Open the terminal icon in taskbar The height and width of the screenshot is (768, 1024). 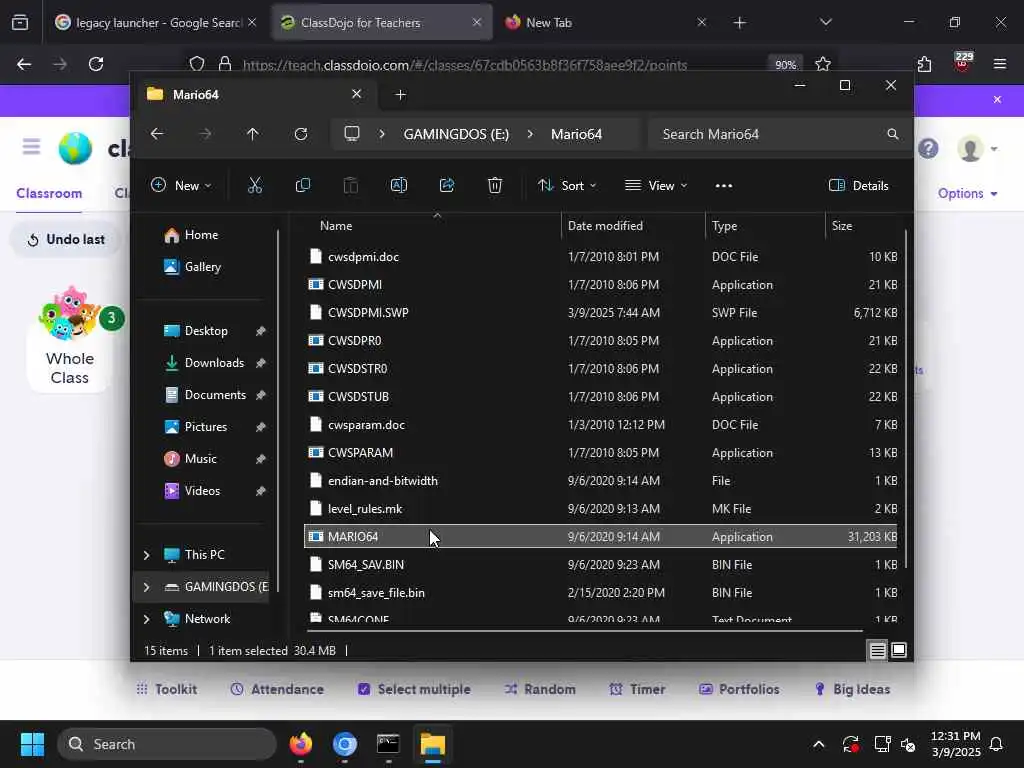point(389,744)
